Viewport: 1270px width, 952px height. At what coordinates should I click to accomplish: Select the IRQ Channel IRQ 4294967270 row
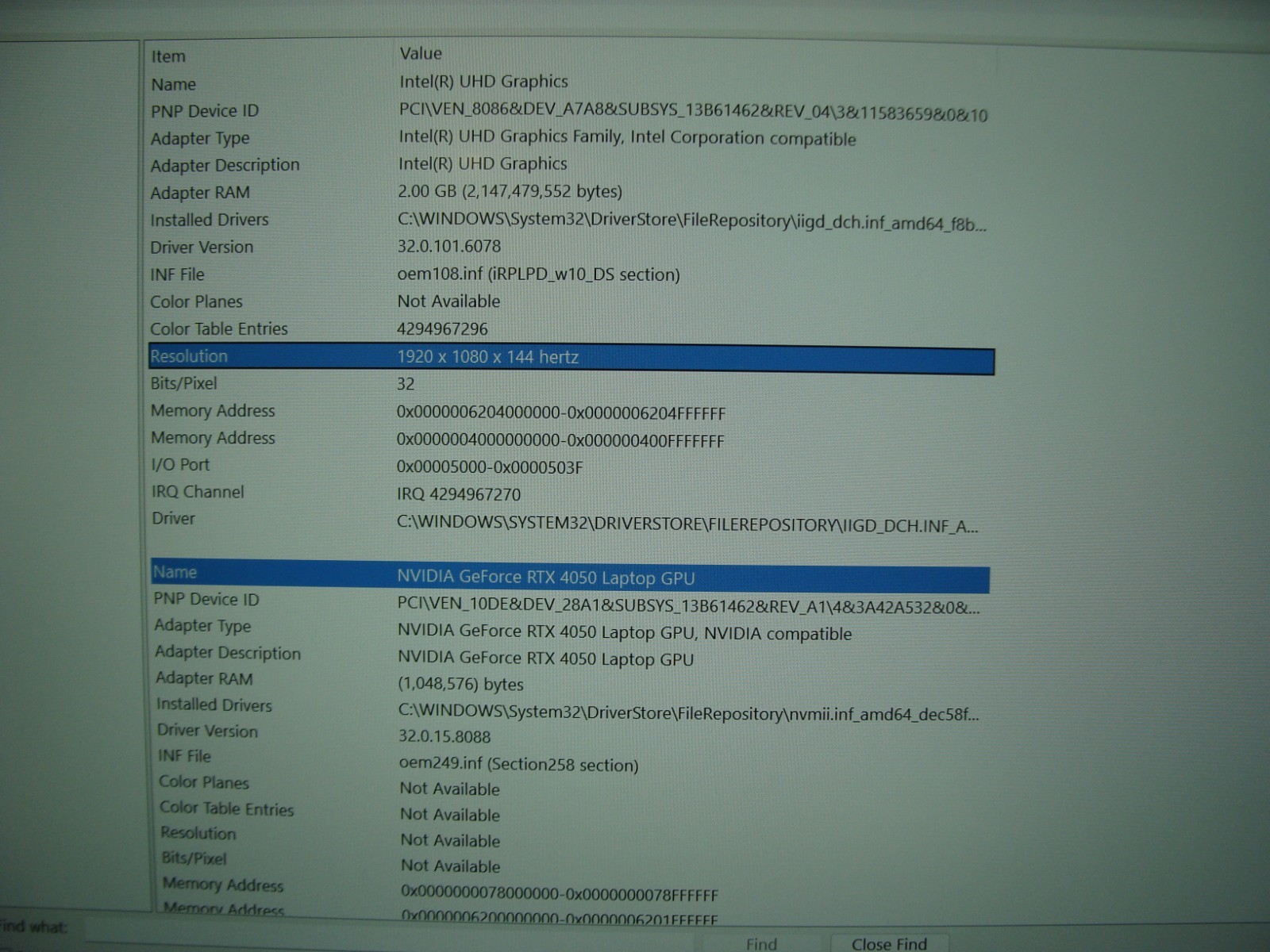(x=570, y=493)
